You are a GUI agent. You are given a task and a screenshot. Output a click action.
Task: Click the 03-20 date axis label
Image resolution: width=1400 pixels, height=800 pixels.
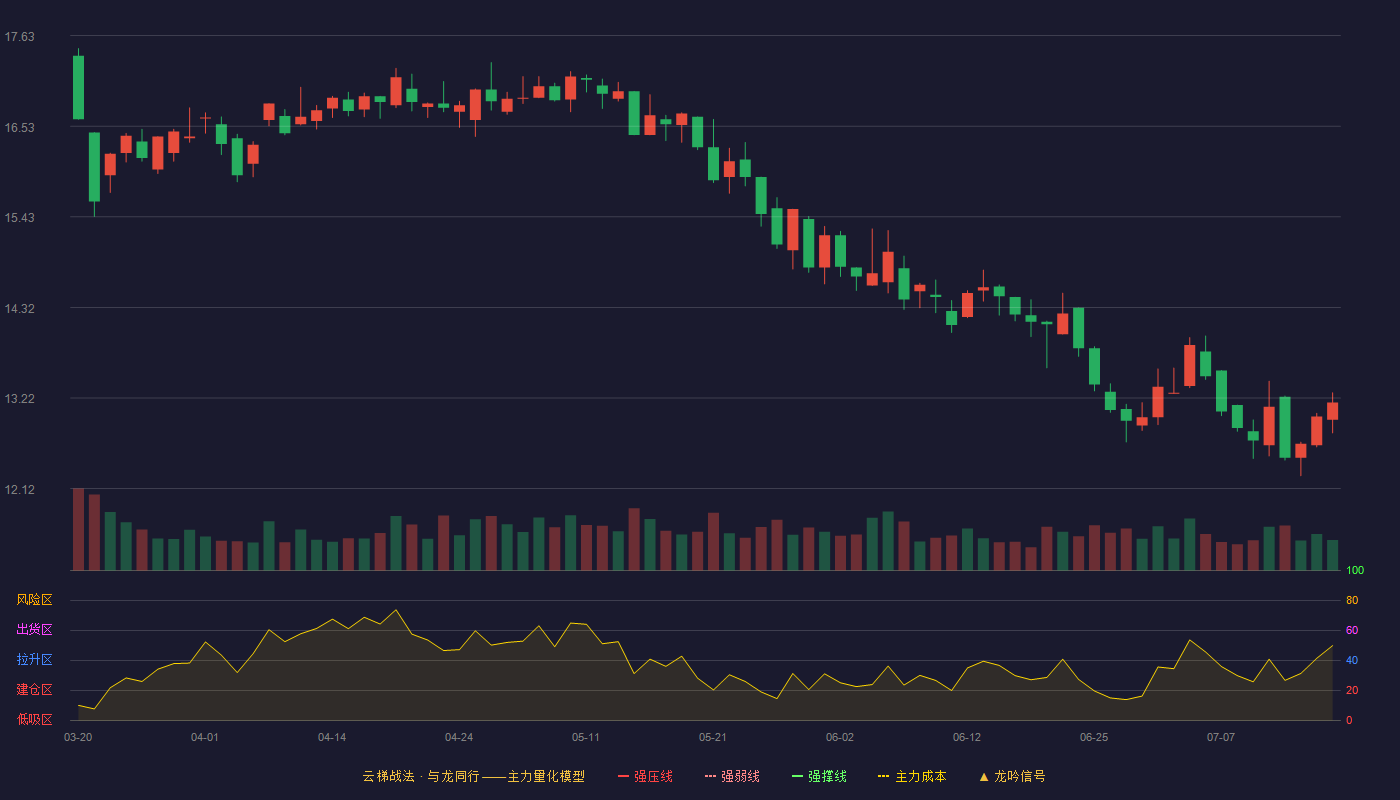(78, 737)
